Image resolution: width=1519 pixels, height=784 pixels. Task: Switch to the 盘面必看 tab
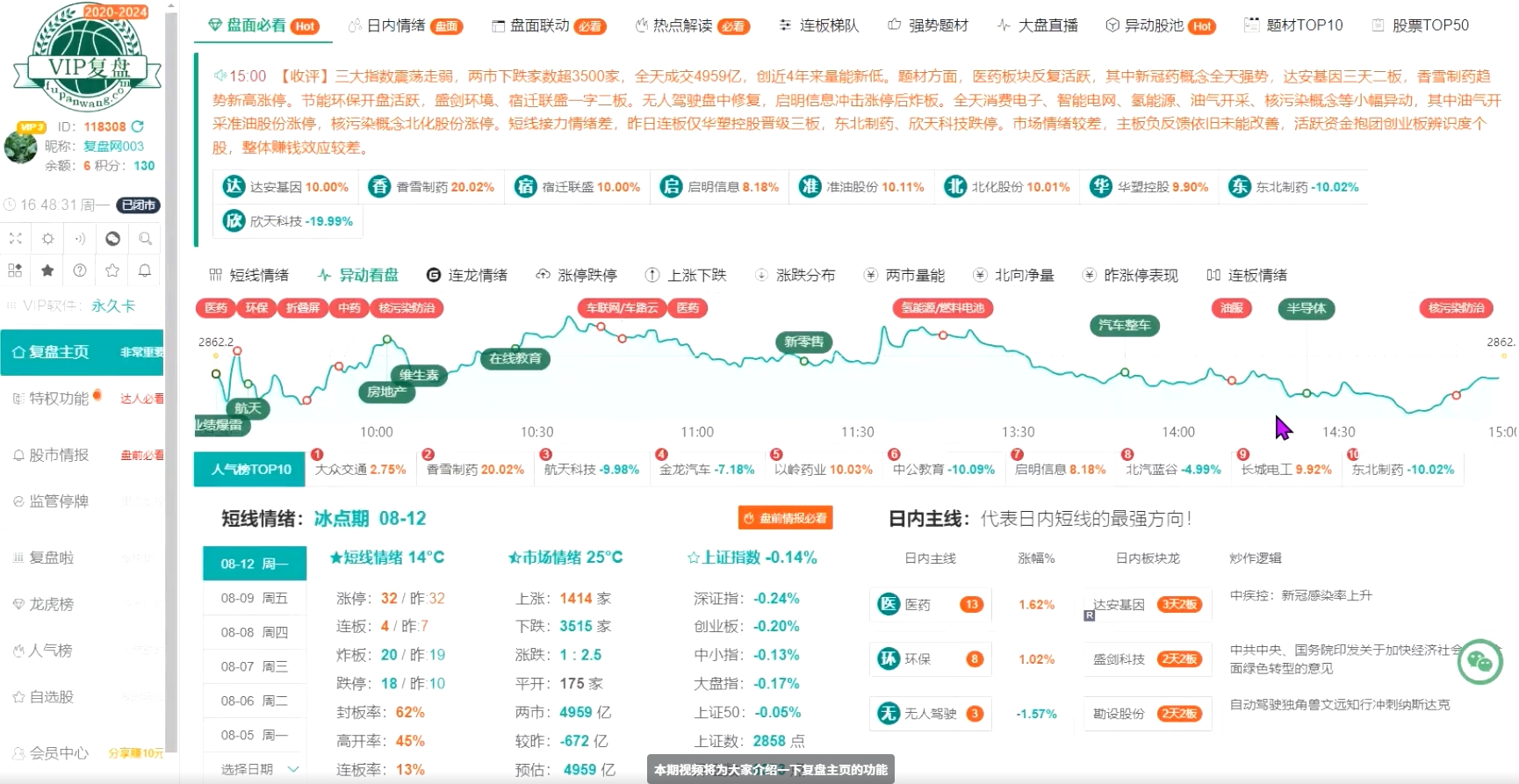[x=263, y=25]
